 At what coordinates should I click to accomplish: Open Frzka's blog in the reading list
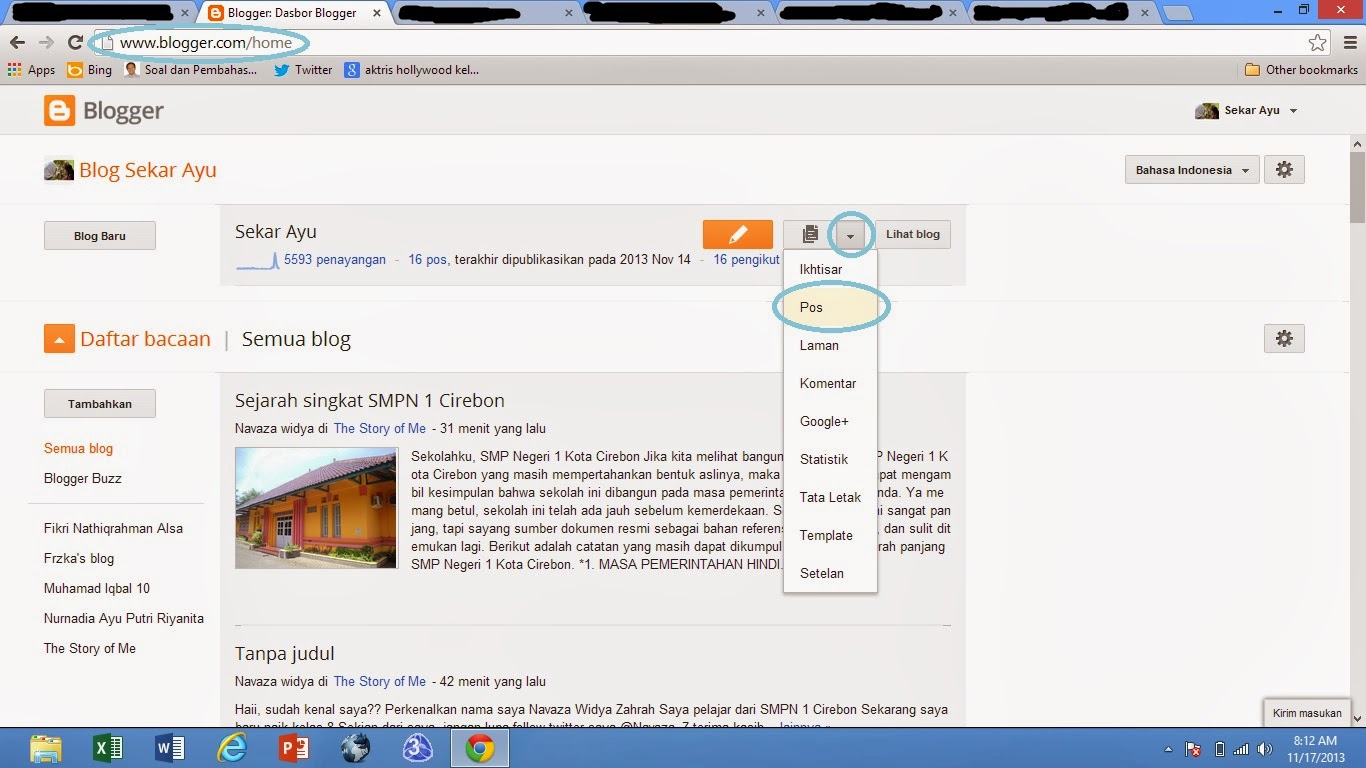point(79,558)
